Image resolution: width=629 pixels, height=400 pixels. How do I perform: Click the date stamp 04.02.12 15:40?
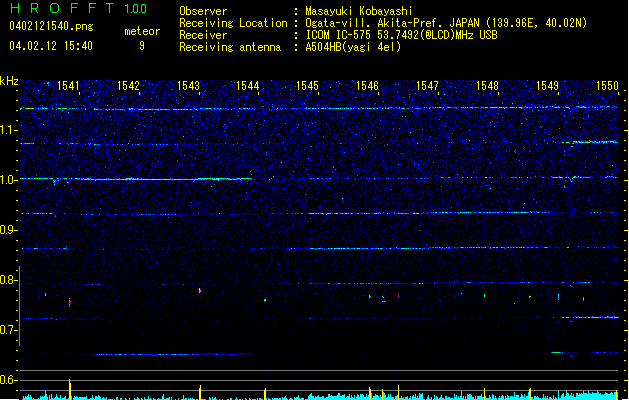point(51,46)
